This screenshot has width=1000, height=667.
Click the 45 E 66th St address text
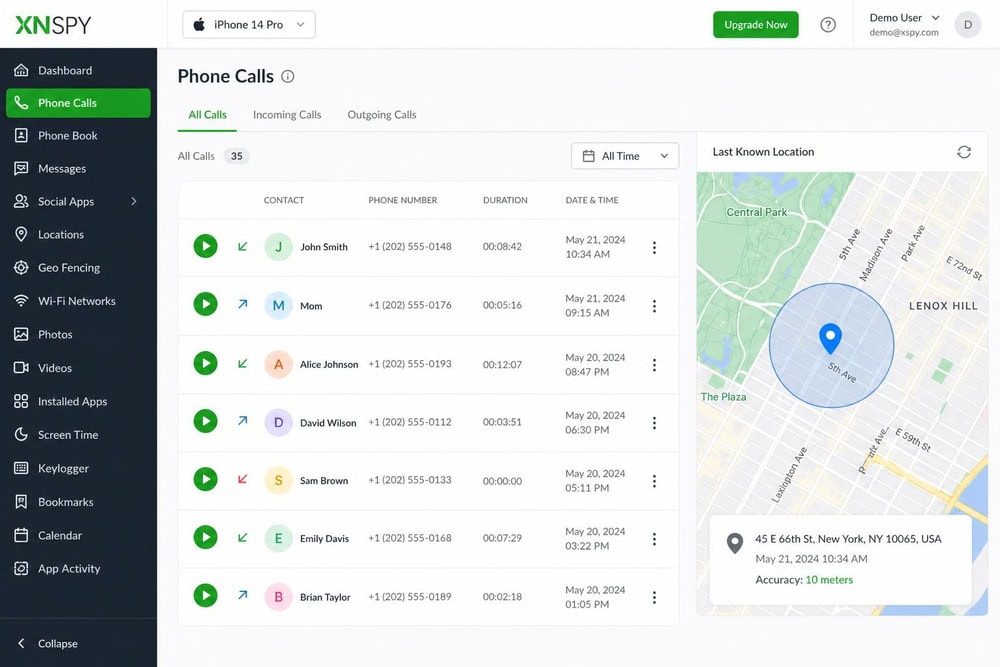coord(848,539)
